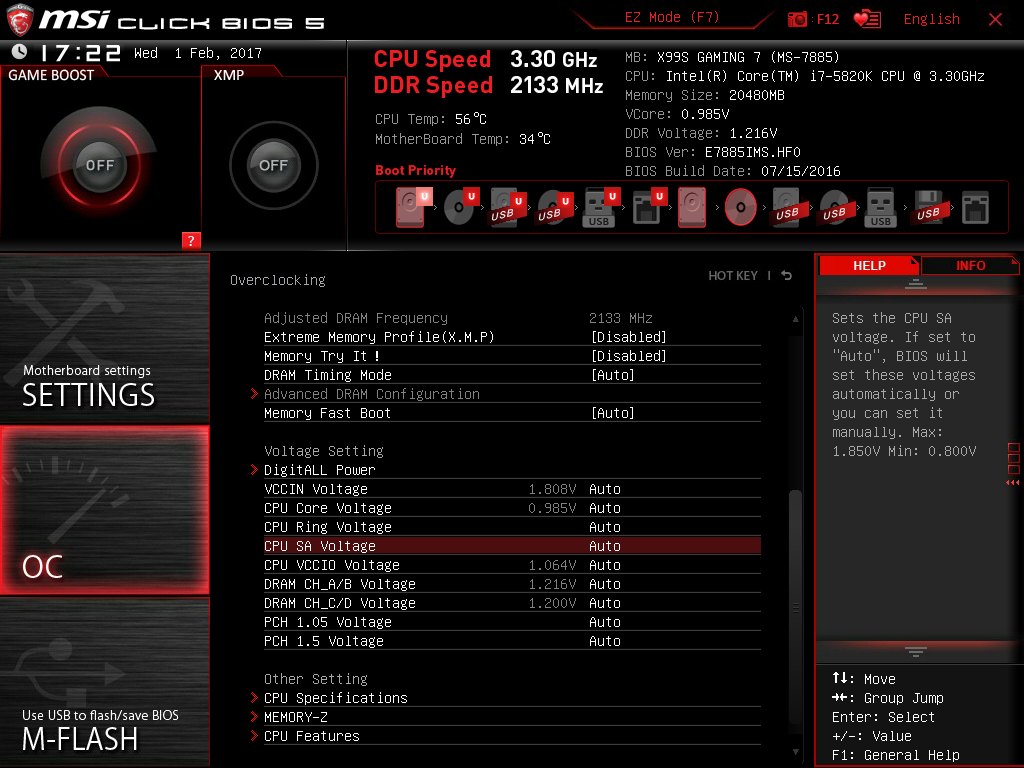Toggle the XMP button on

[x=273, y=165]
